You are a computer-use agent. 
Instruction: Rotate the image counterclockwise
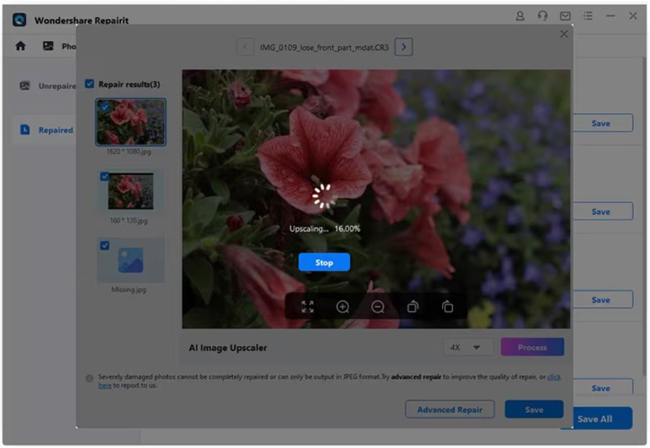[412, 307]
